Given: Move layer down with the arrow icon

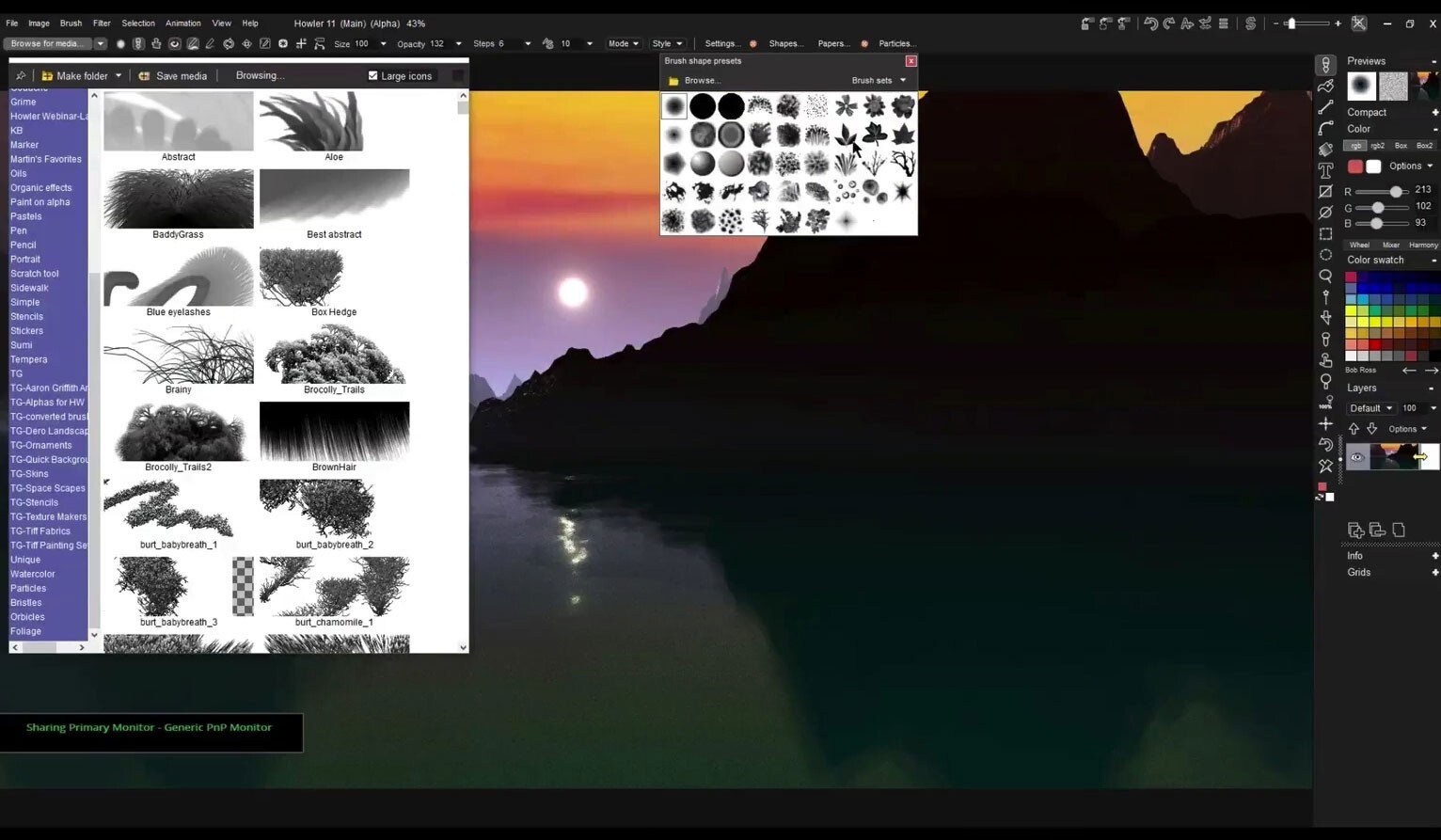Looking at the screenshot, I should (x=1371, y=429).
